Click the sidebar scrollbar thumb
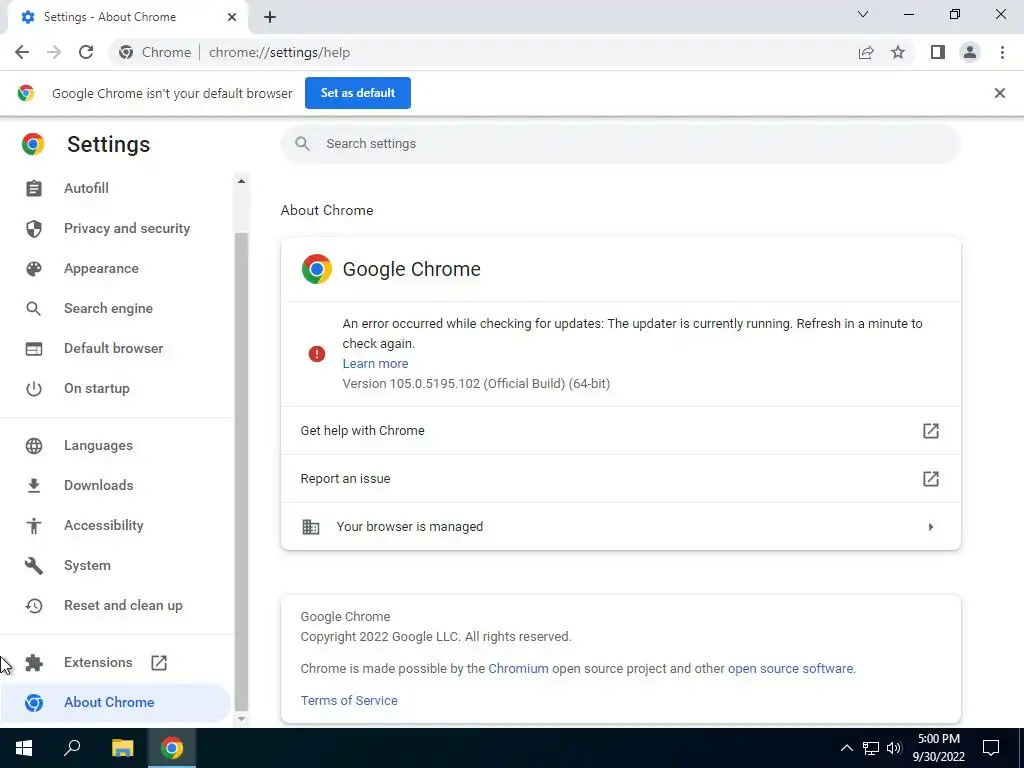This screenshot has height=768, width=1024. pos(241,470)
